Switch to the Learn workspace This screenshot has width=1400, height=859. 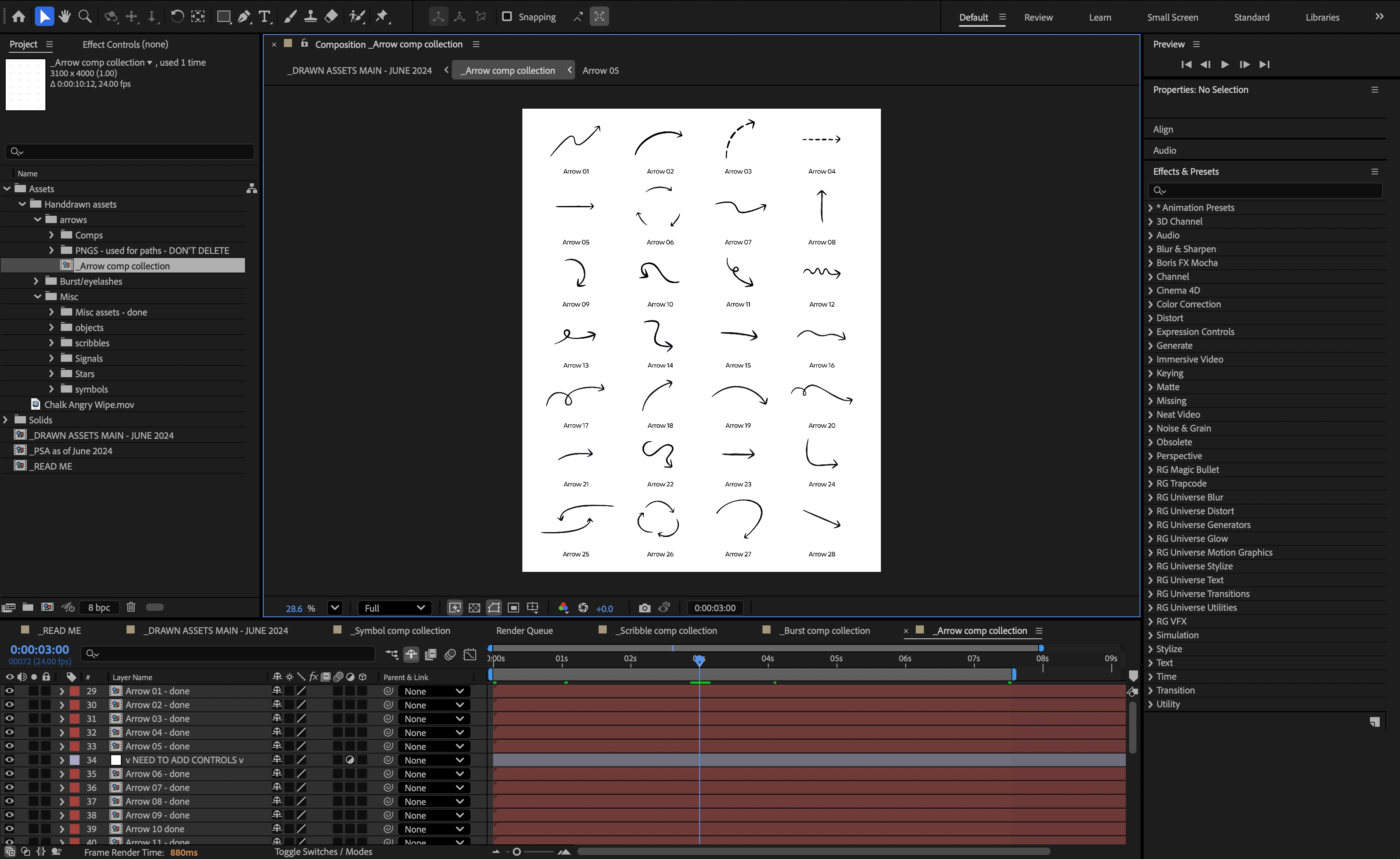point(1099,17)
